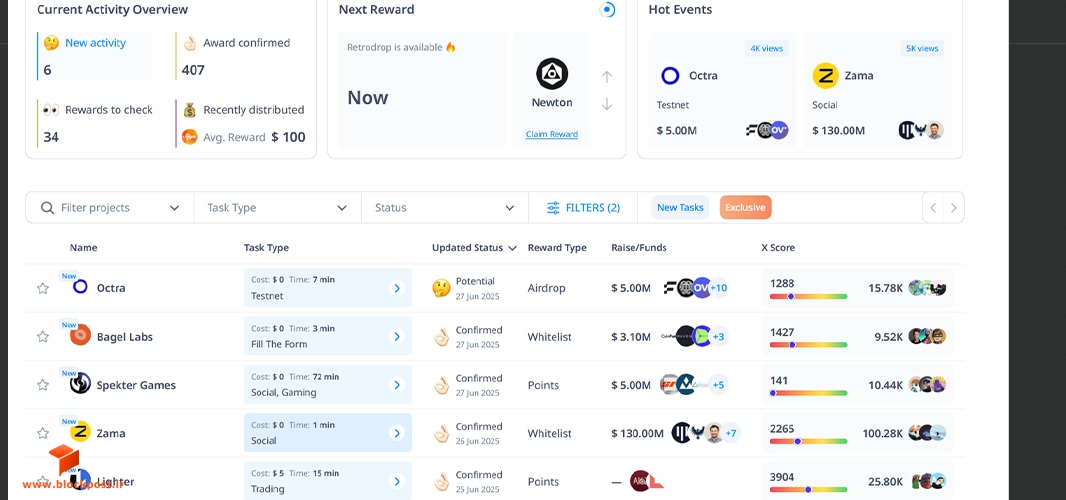The image size is (1066, 500).
Task: Click the Name column header
Action: click(x=83, y=248)
